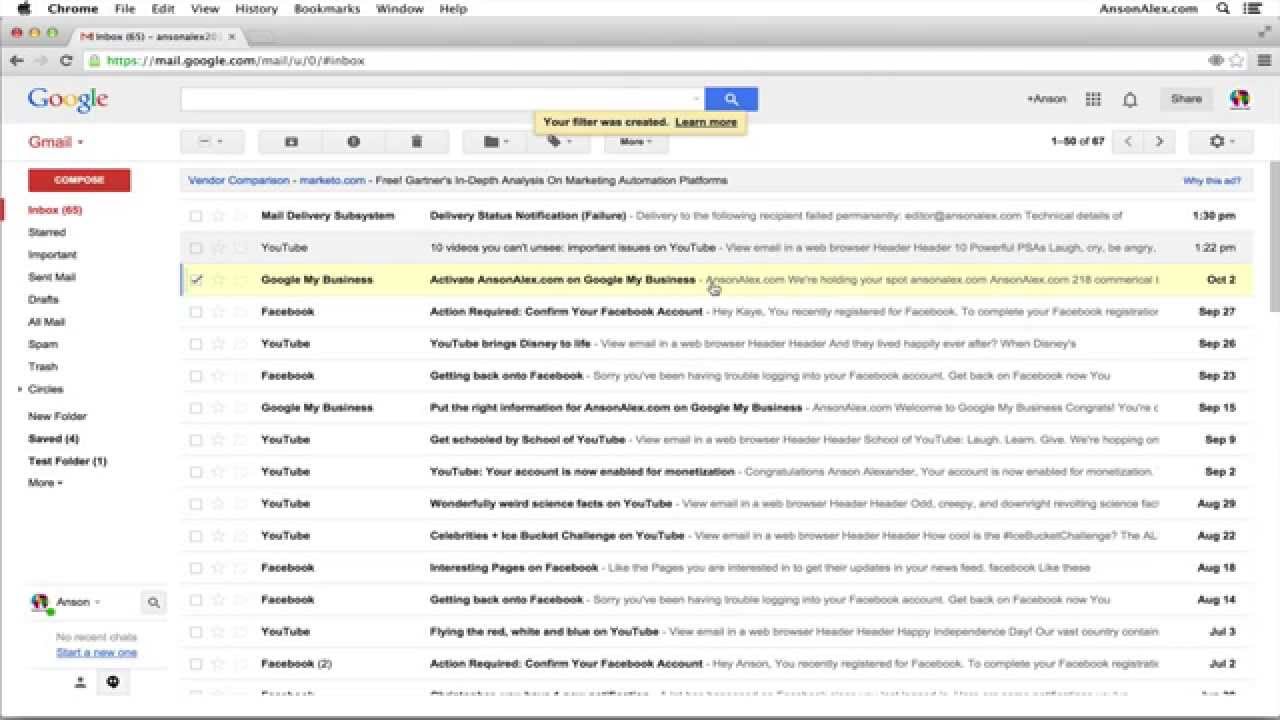Viewport: 1280px width, 720px height.
Task: Open the Google apps grid
Action: click(1093, 99)
